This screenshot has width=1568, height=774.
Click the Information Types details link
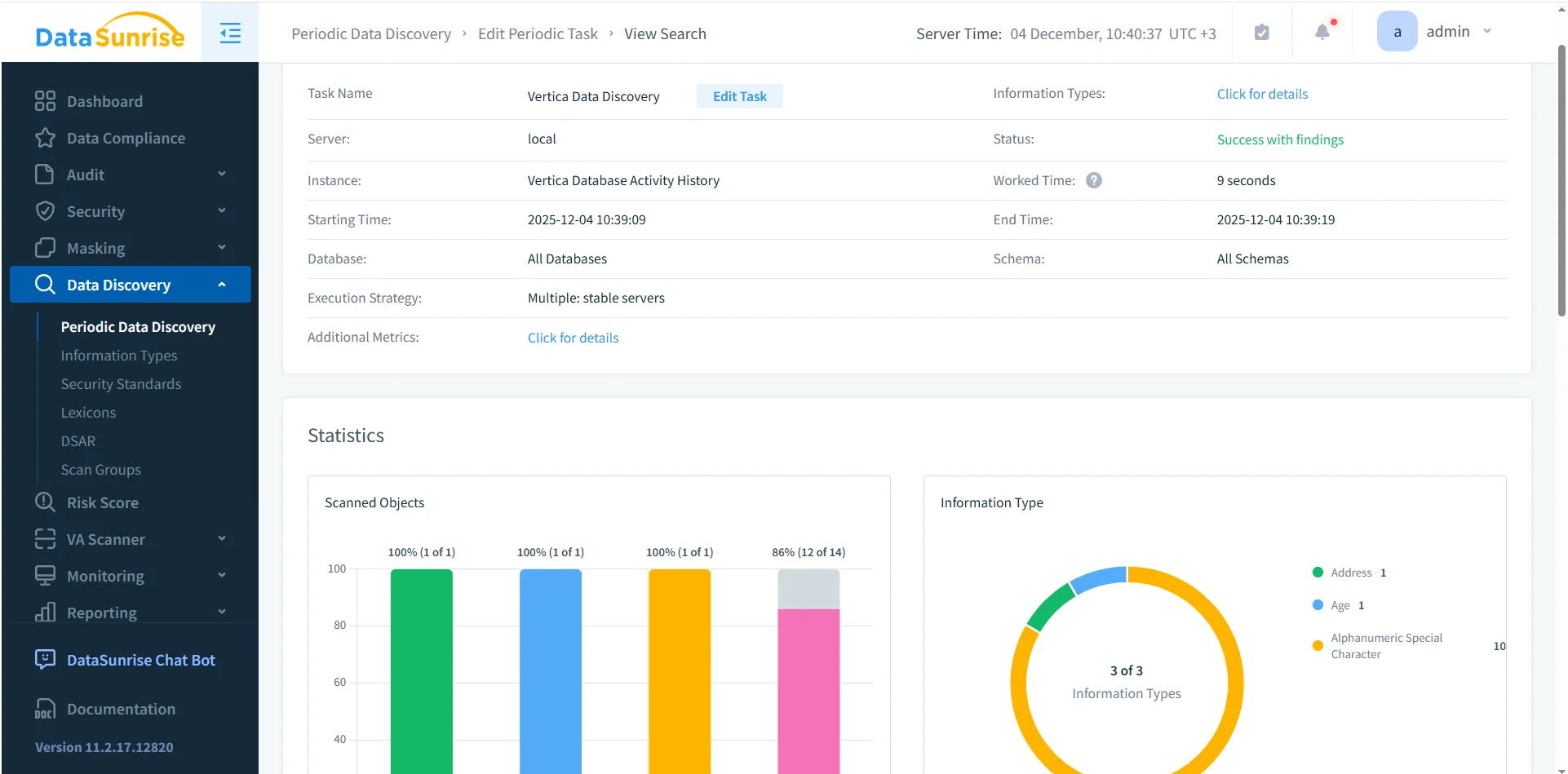(1261, 93)
